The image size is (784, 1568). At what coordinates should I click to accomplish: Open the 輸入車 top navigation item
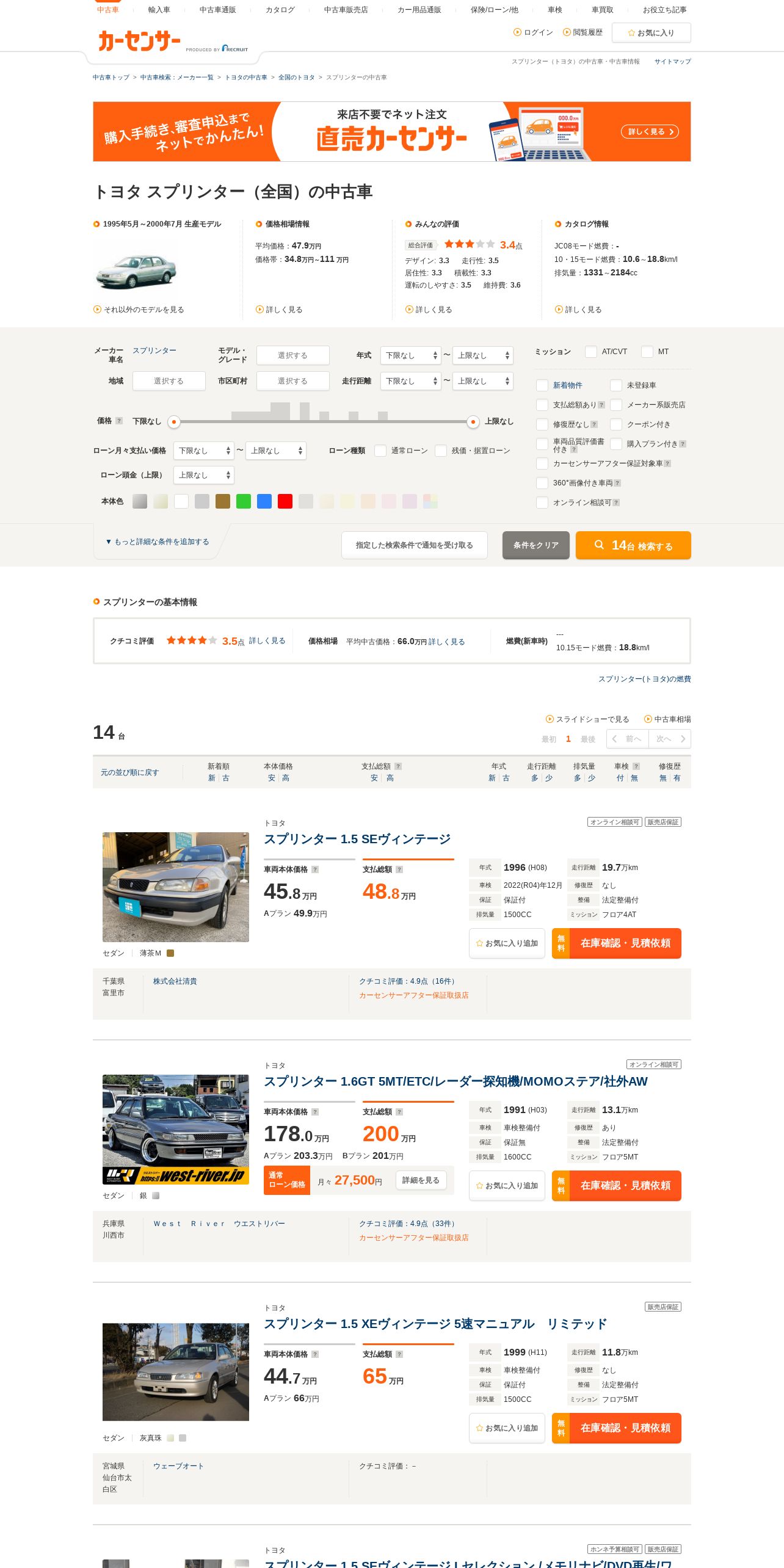(x=159, y=10)
